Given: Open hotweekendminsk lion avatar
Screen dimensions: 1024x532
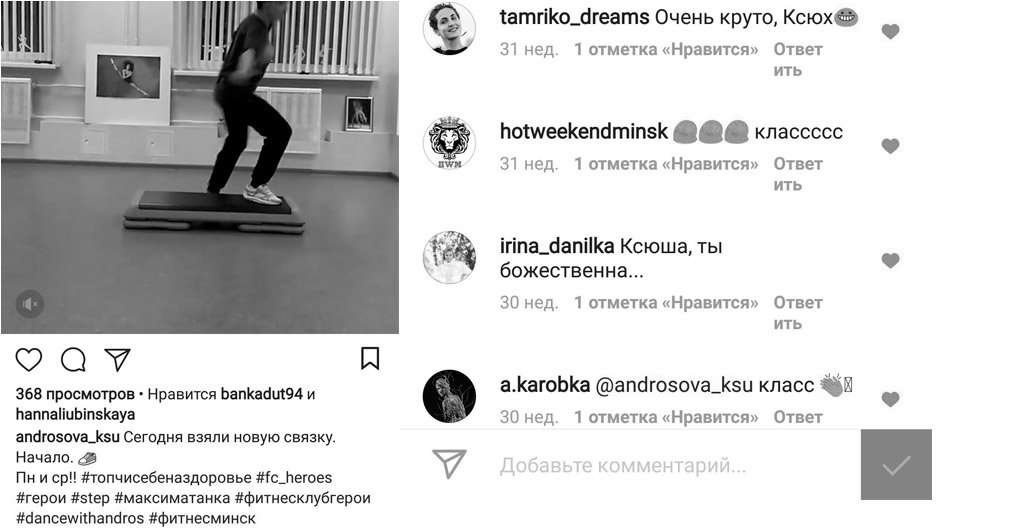Looking at the screenshot, I should [x=449, y=142].
